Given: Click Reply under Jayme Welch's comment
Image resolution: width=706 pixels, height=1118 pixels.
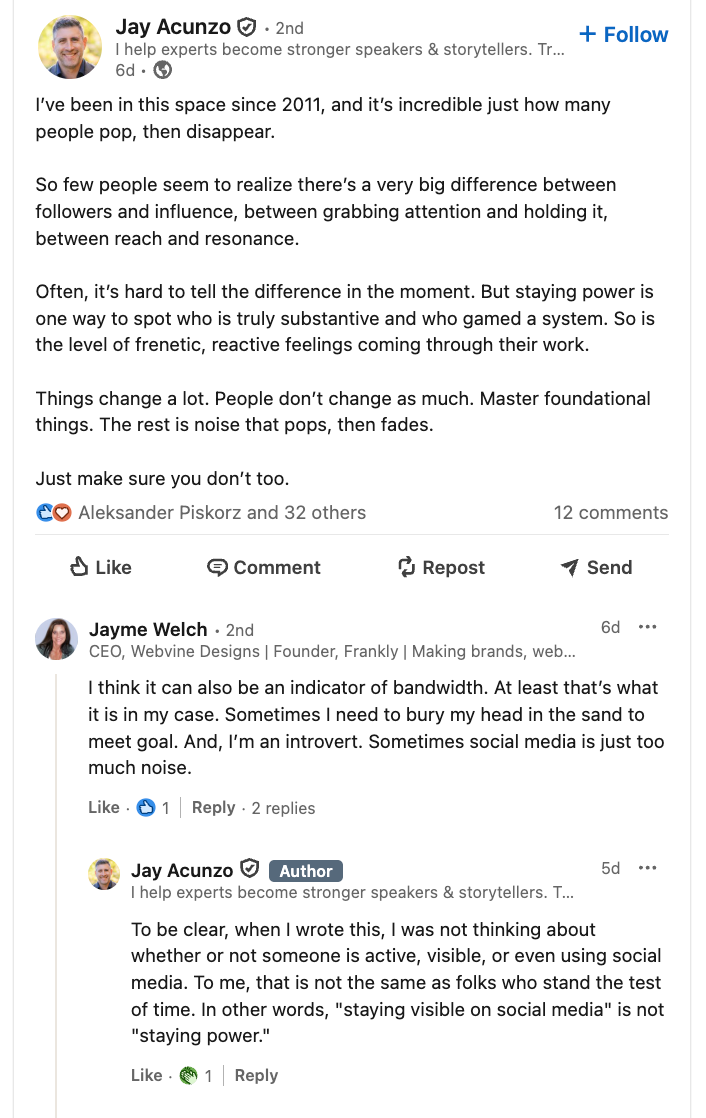Looking at the screenshot, I should [213, 807].
